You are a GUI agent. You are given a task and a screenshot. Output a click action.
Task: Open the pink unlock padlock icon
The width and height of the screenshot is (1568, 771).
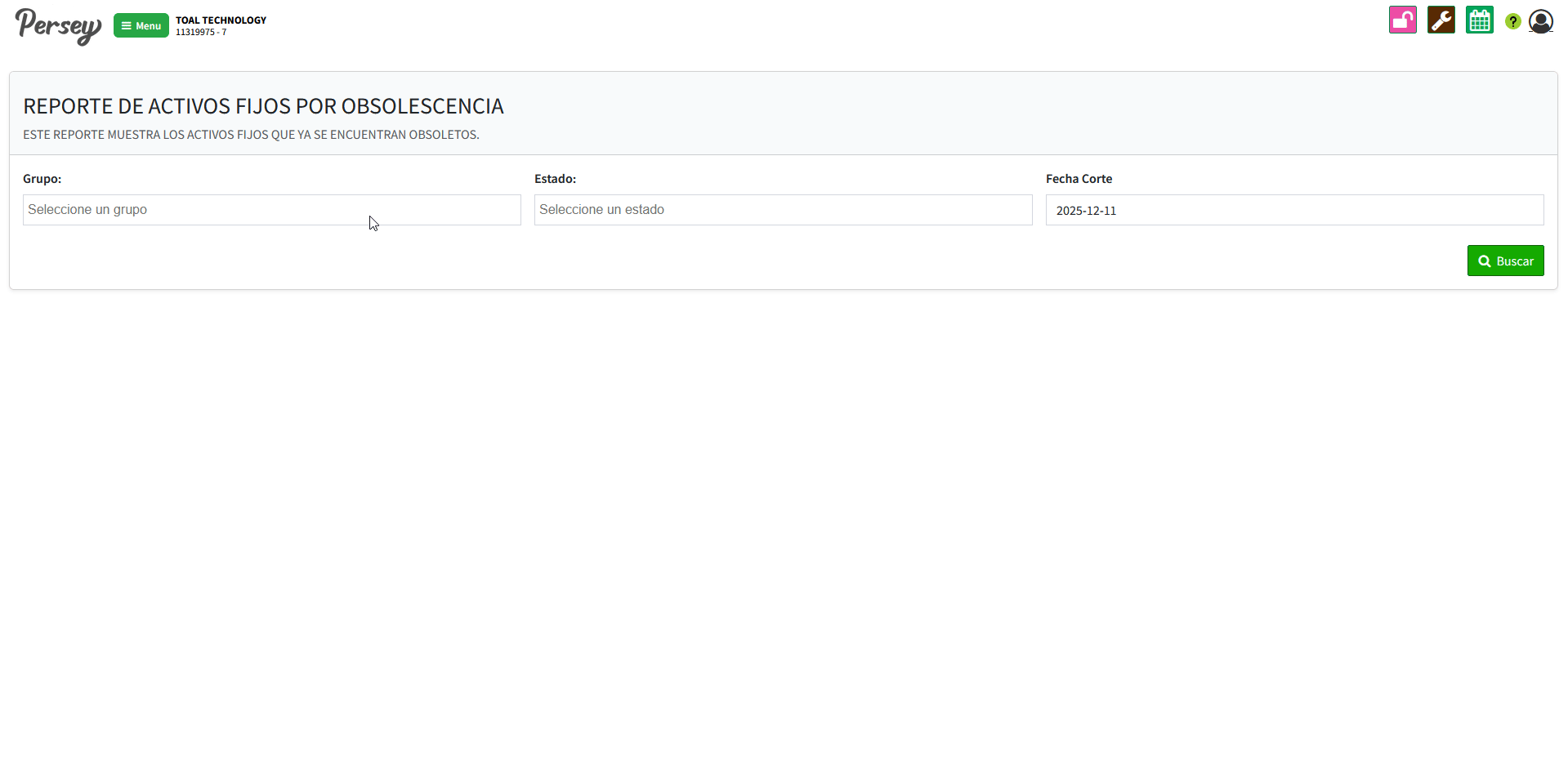click(1402, 20)
